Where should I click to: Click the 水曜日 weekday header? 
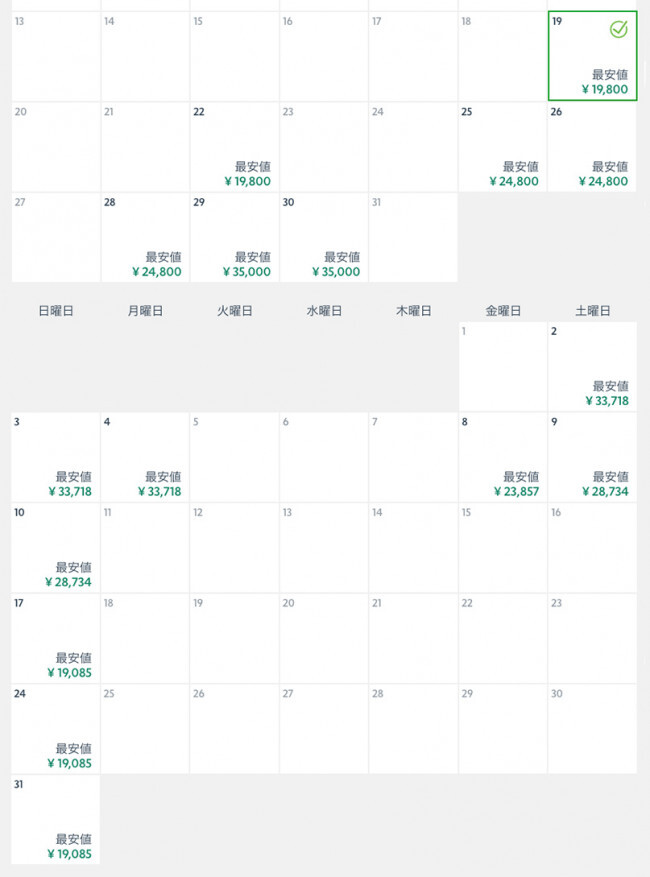pos(324,311)
